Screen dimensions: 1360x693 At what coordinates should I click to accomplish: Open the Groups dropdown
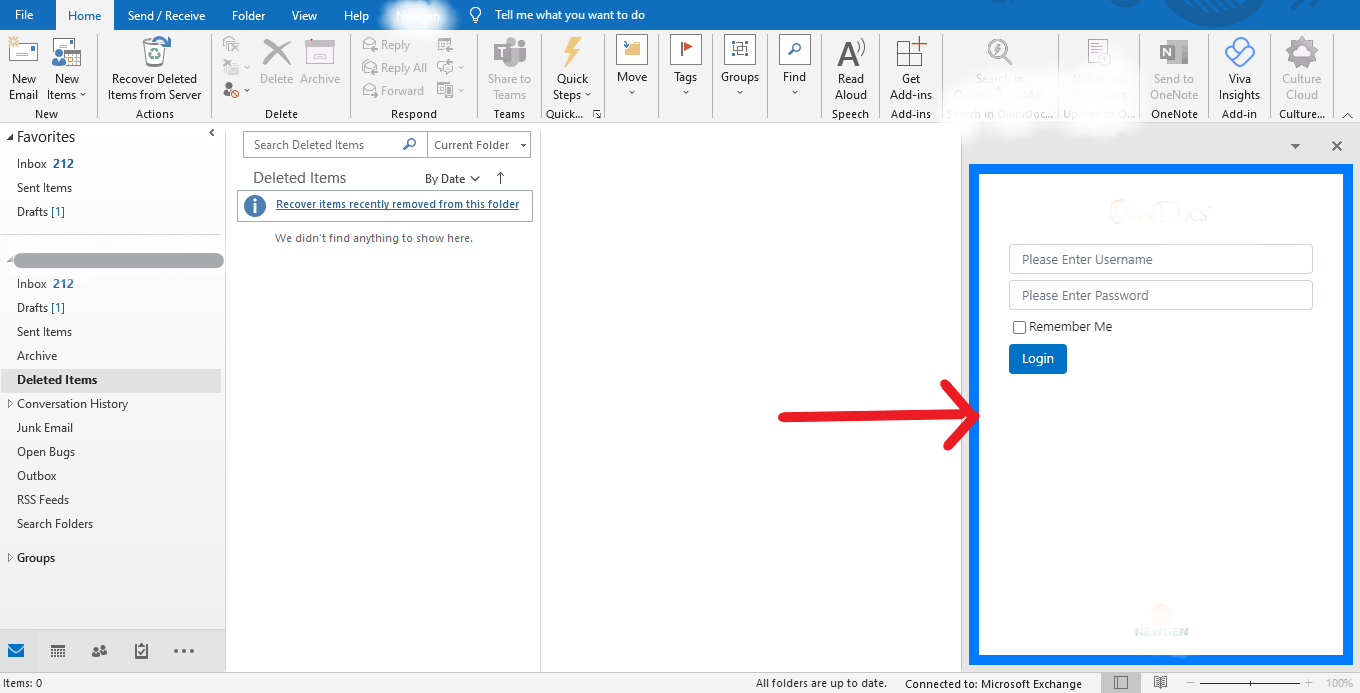[740, 68]
